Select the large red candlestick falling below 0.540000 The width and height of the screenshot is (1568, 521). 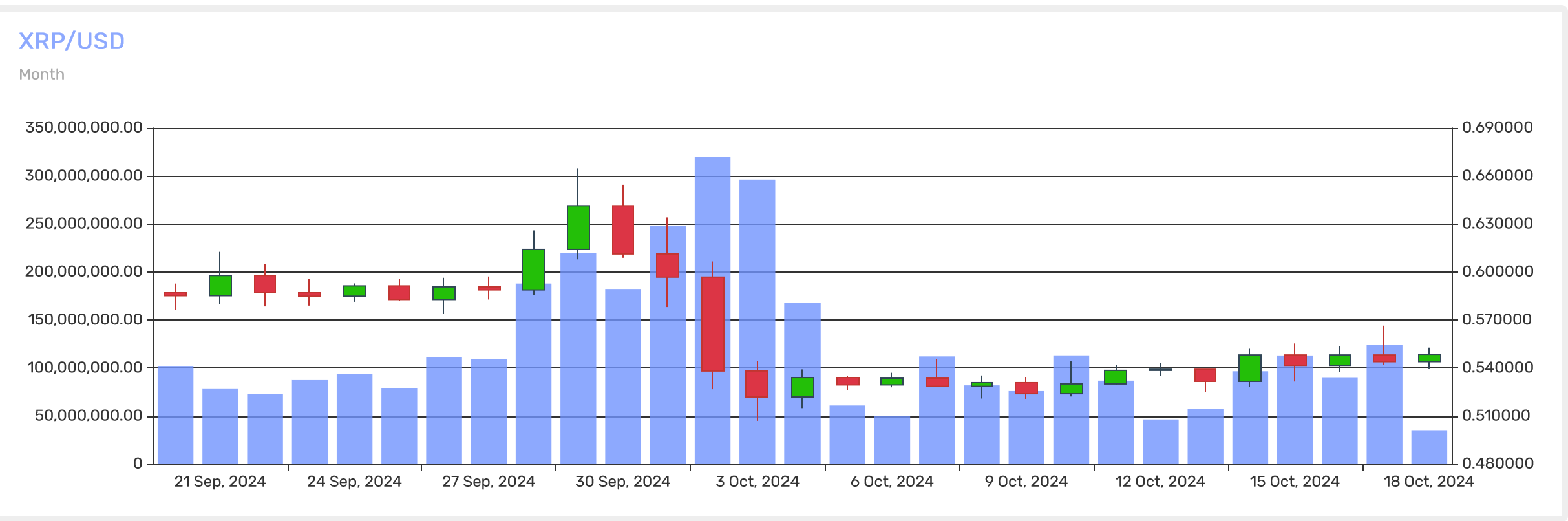tap(712, 324)
